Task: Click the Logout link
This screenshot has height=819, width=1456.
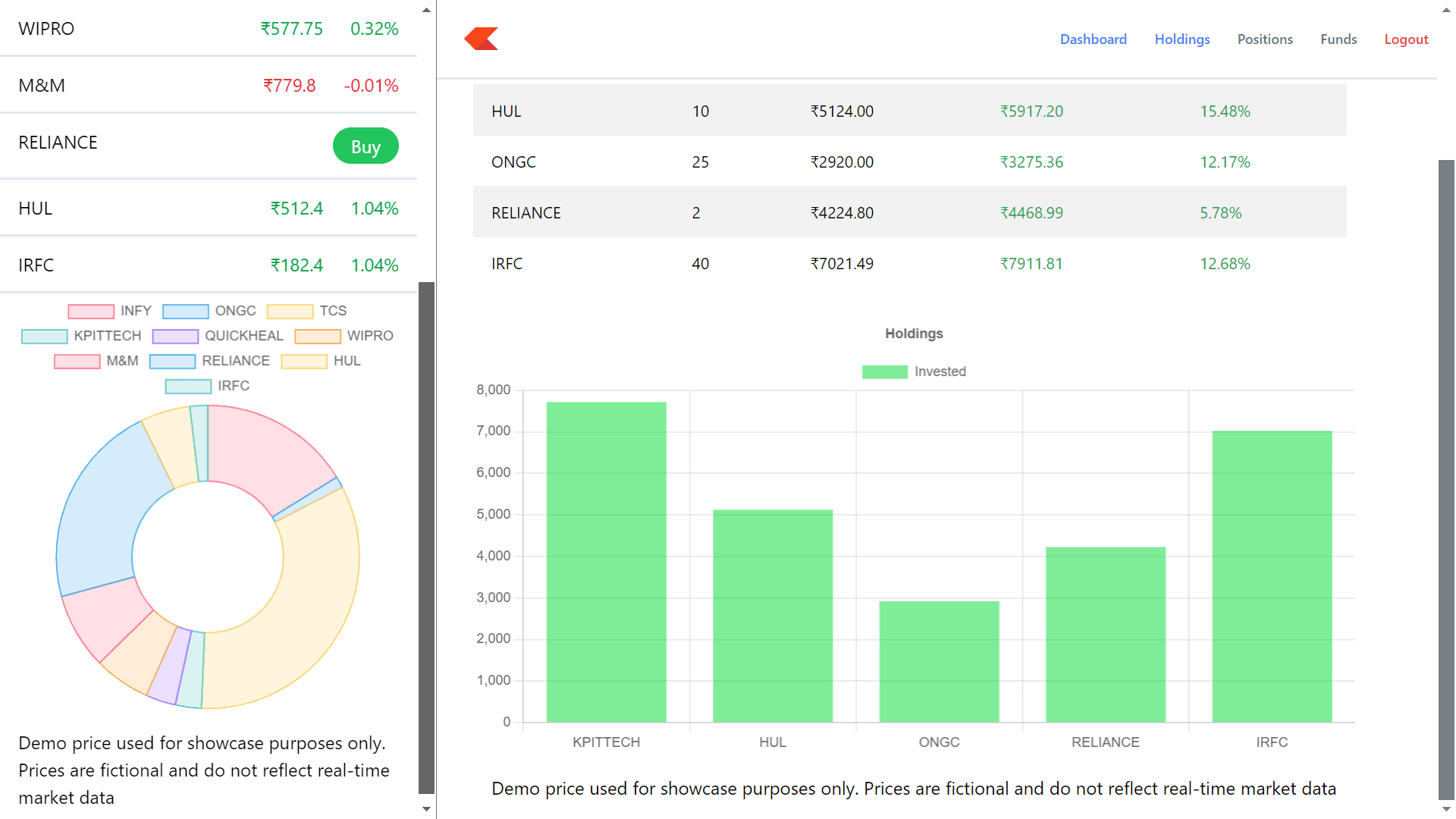Action: tap(1406, 39)
